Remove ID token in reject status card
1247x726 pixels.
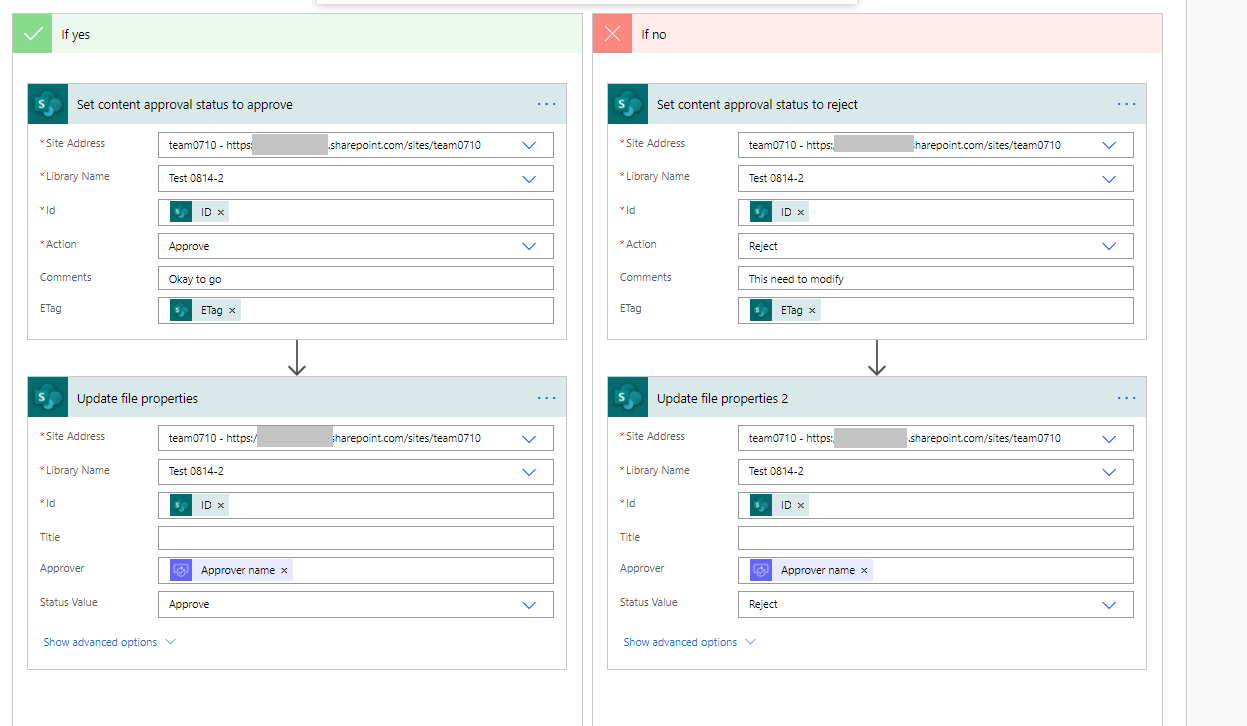pos(801,213)
